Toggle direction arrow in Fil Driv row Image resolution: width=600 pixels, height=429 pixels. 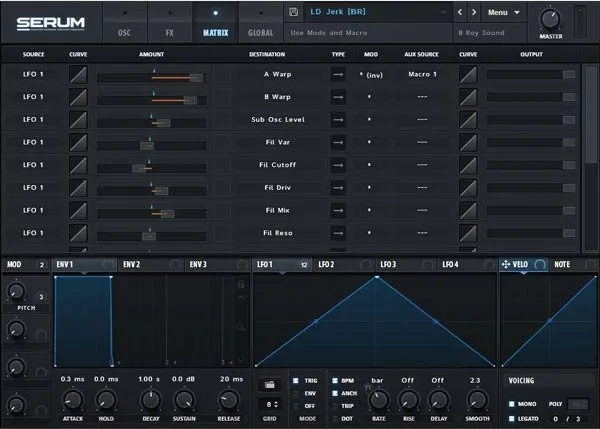[338, 188]
